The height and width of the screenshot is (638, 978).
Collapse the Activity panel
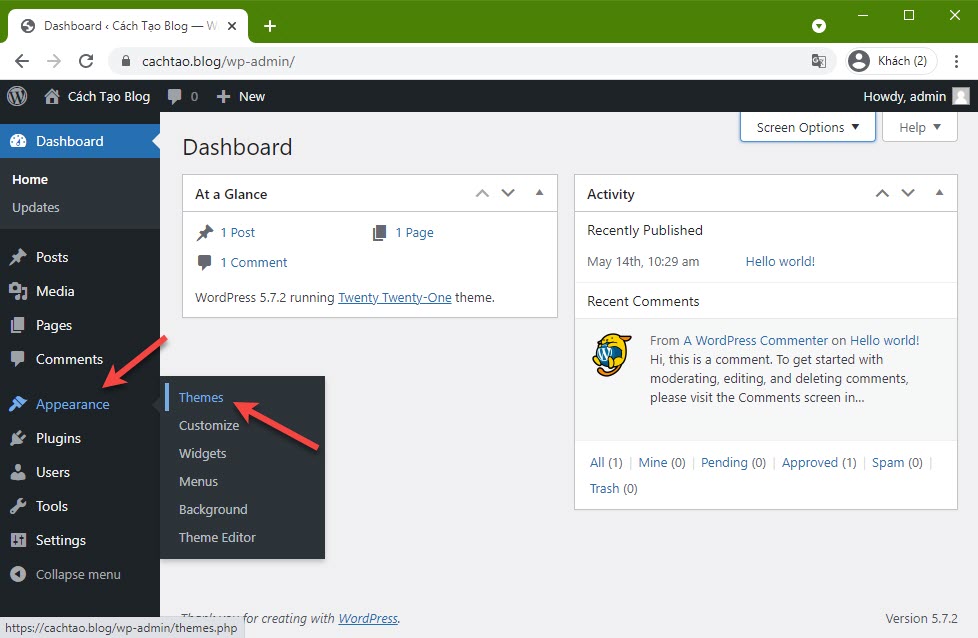[939, 193]
